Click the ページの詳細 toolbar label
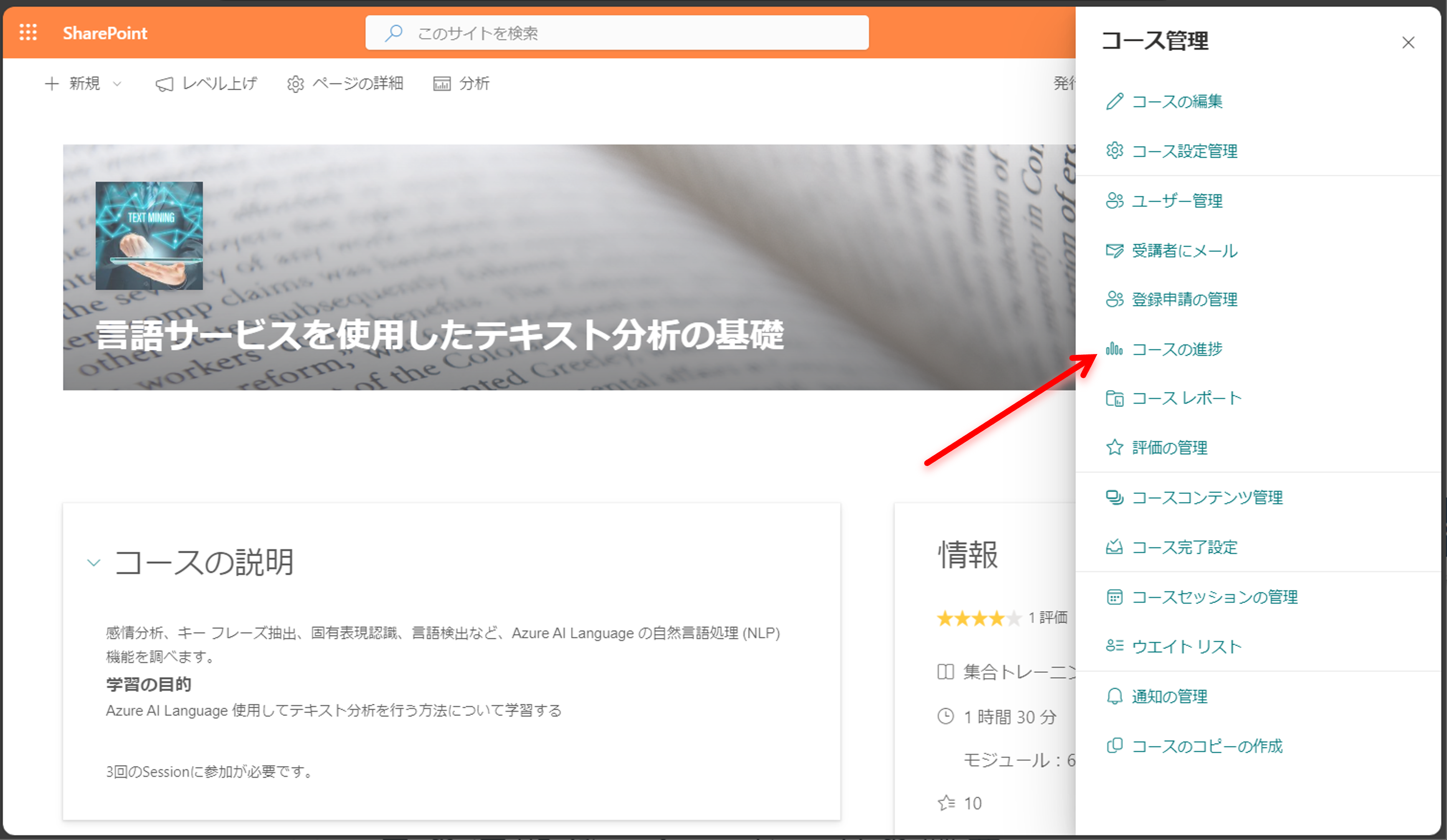The width and height of the screenshot is (1447, 840). [x=358, y=84]
